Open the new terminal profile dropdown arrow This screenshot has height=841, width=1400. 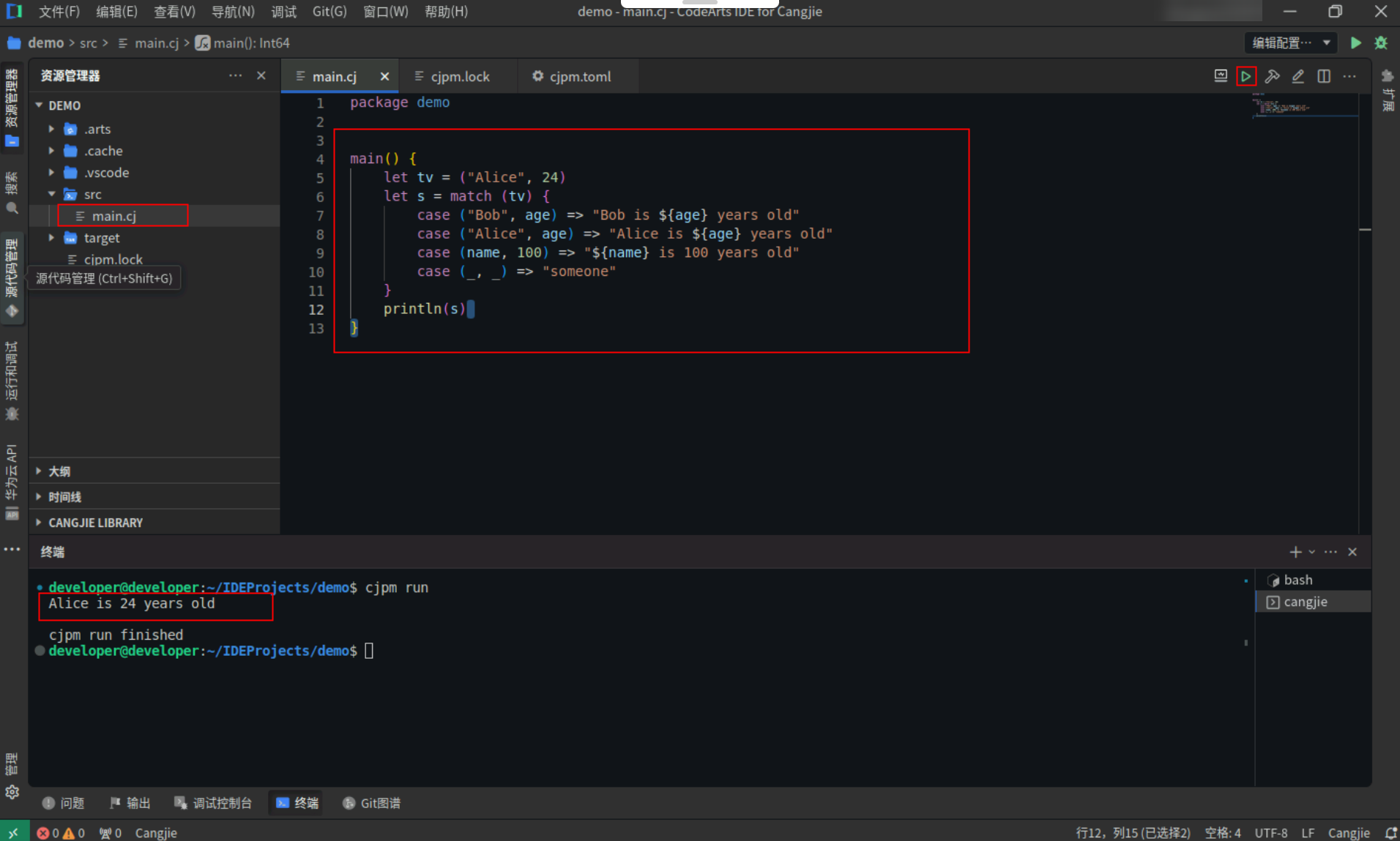[x=1311, y=552]
